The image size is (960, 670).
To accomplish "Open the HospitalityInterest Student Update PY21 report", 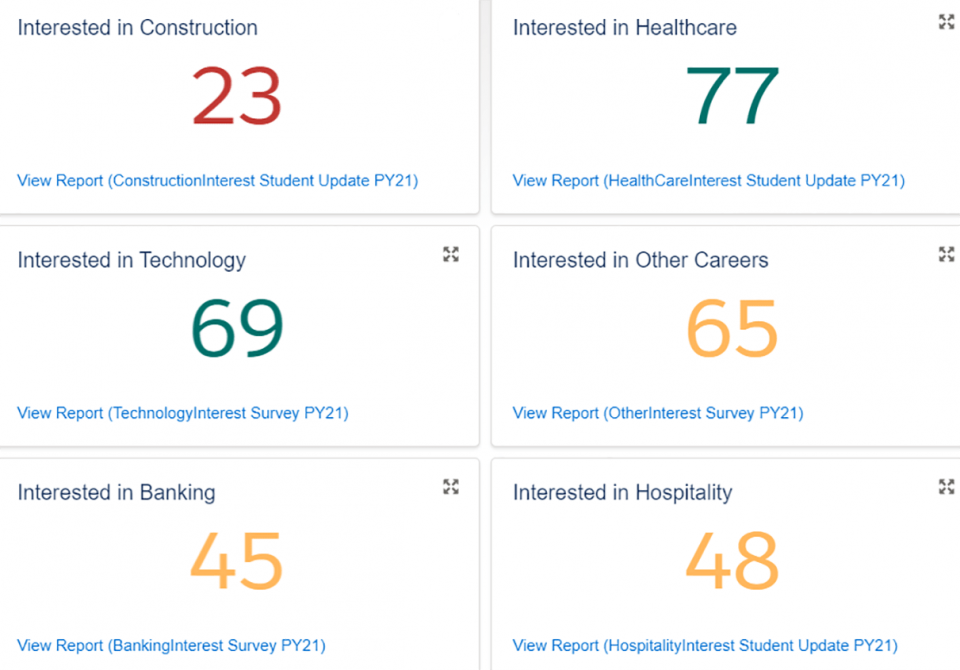I will click(x=705, y=645).
